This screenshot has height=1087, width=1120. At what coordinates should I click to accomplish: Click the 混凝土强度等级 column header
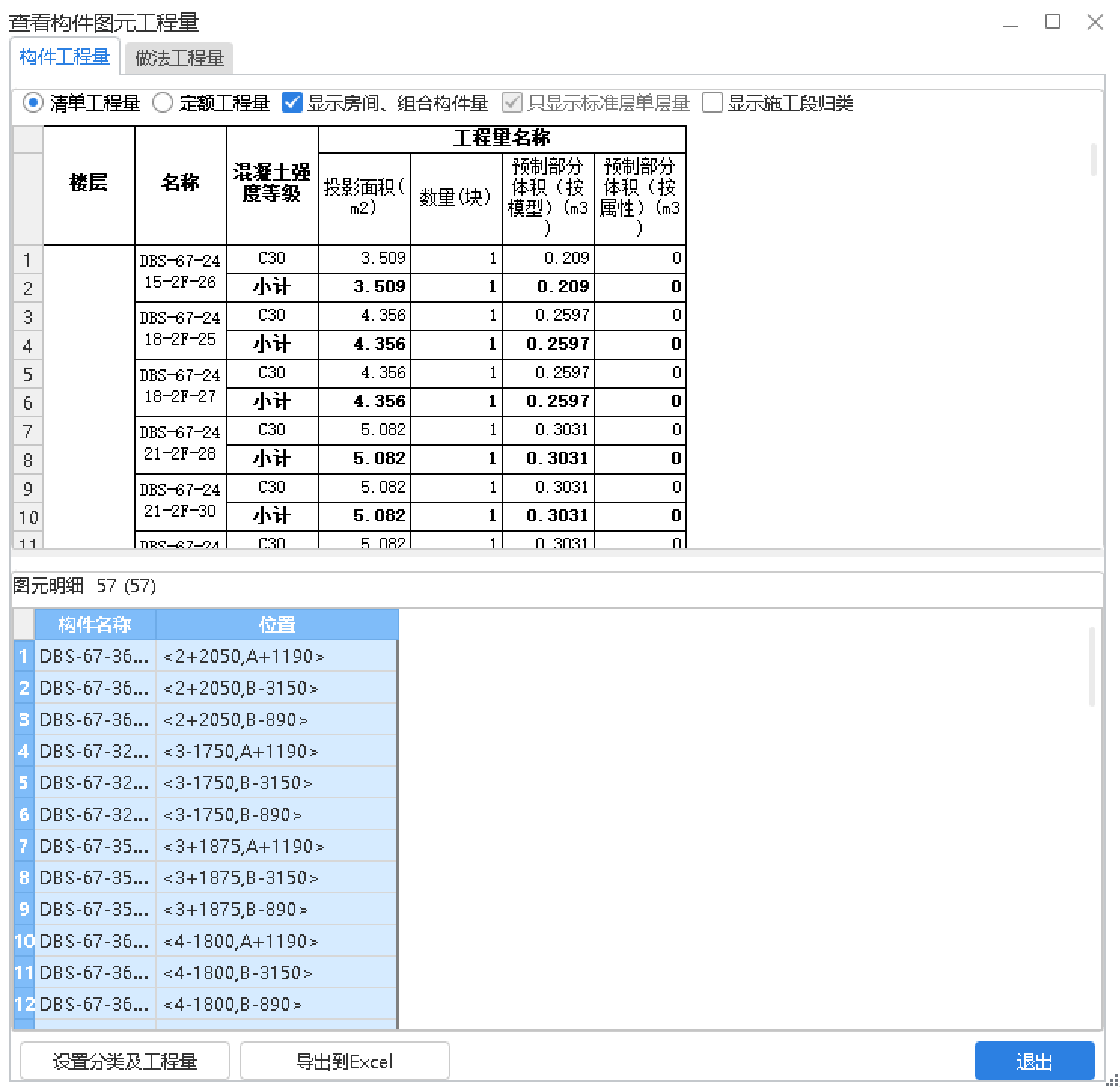point(273,185)
